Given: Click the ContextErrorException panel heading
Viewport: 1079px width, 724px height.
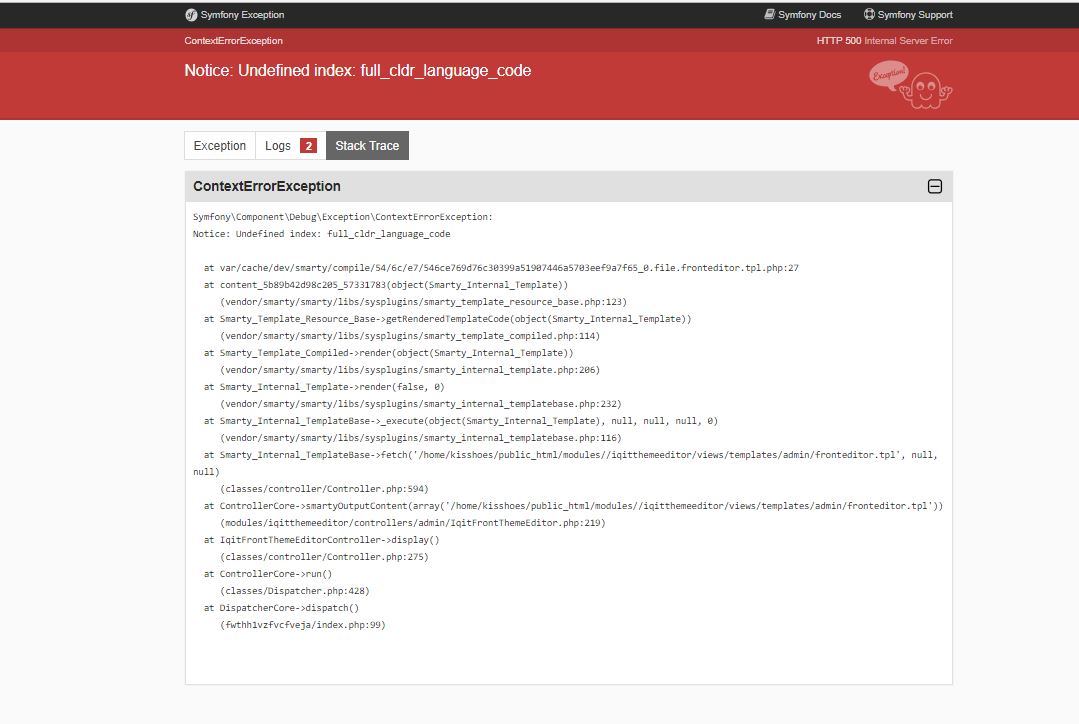Looking at the screenshot, I should [267, 187].
